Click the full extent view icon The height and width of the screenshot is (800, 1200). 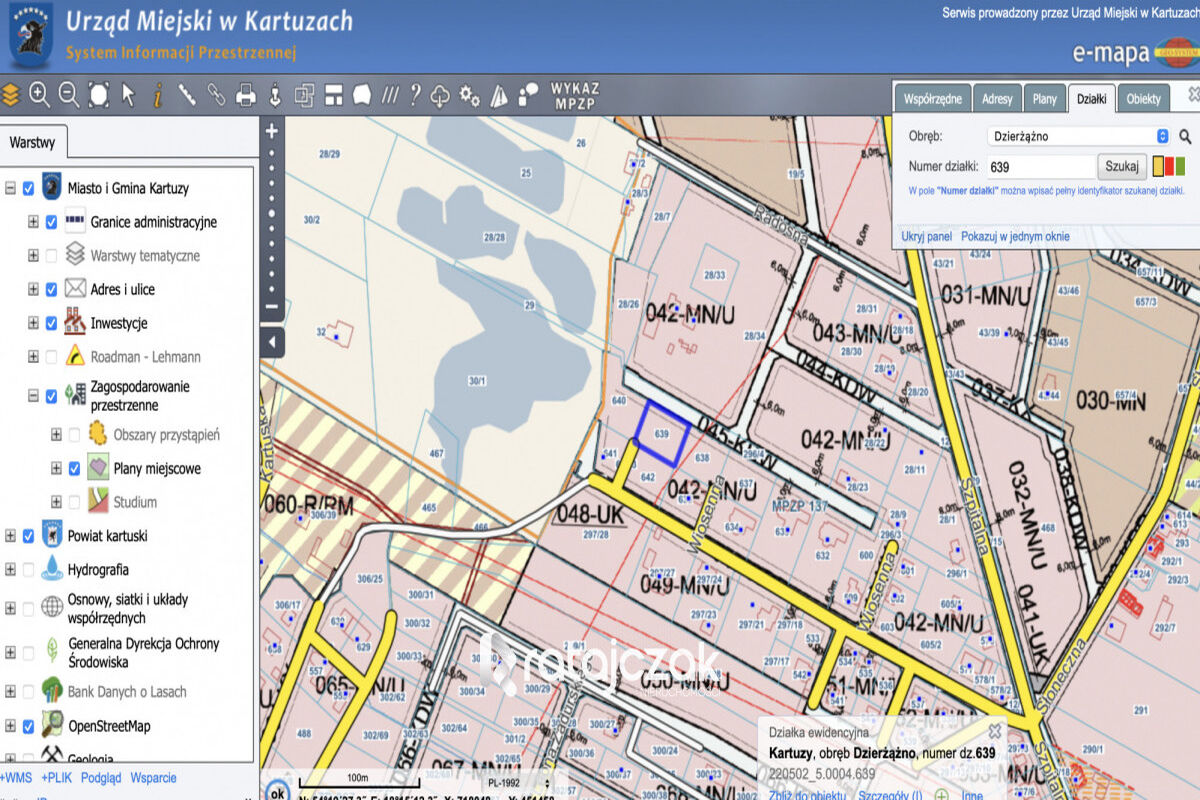coord(98,95)
